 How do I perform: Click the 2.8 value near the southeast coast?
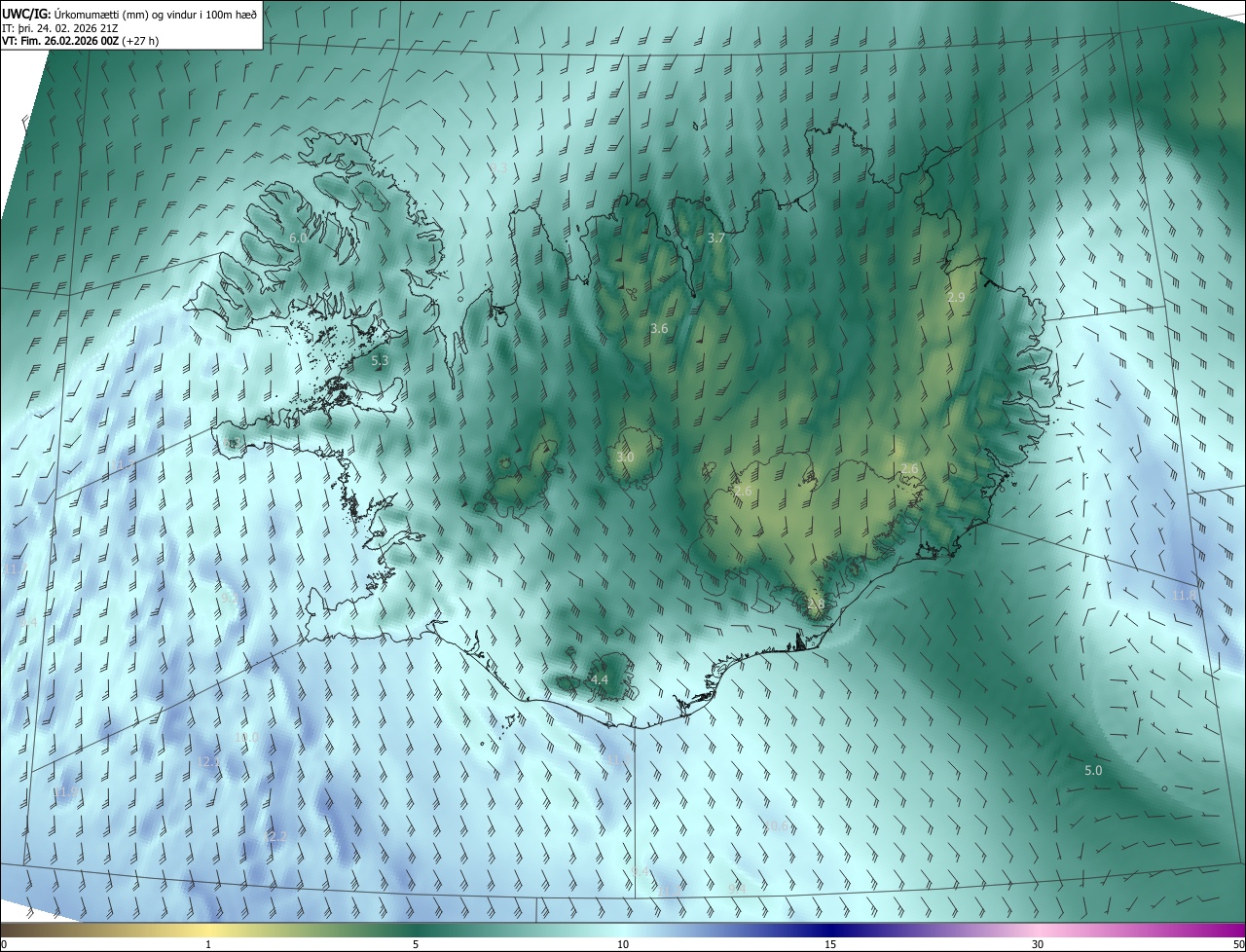click(x=816, y=604)
